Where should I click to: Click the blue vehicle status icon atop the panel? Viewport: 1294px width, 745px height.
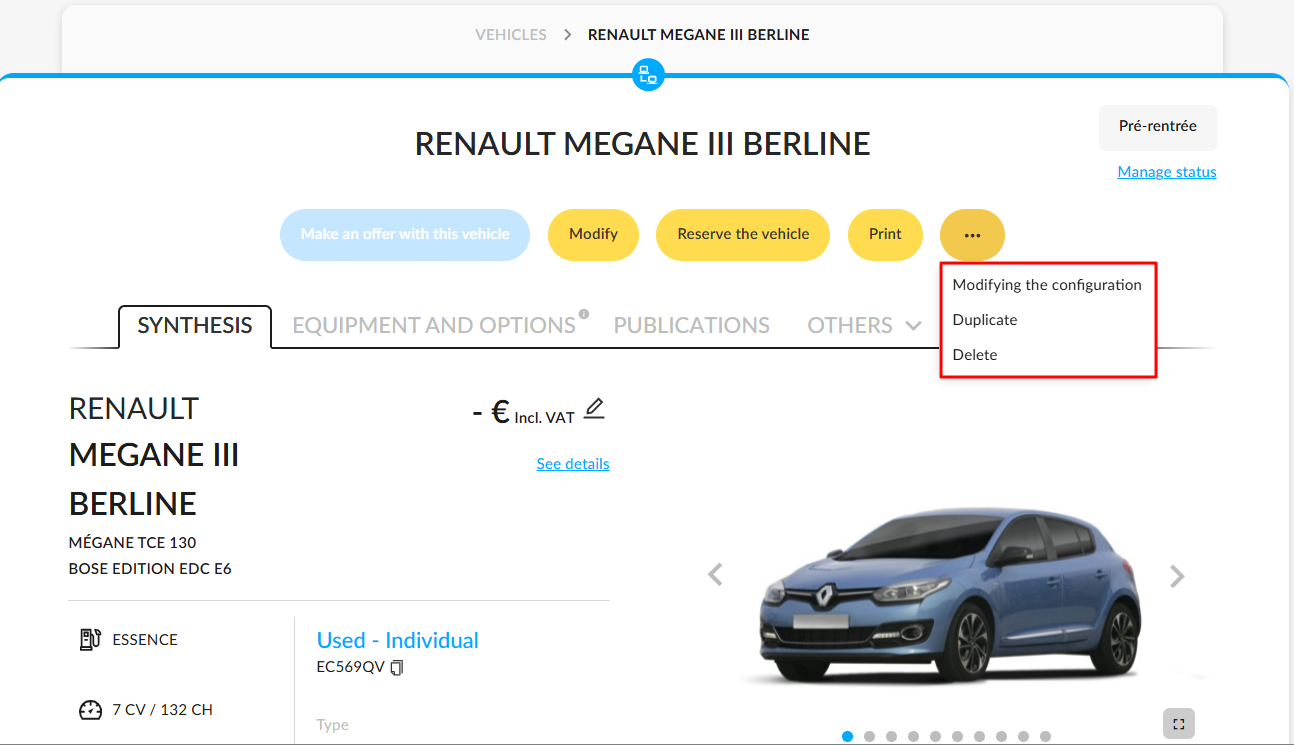tap(647, 75)
